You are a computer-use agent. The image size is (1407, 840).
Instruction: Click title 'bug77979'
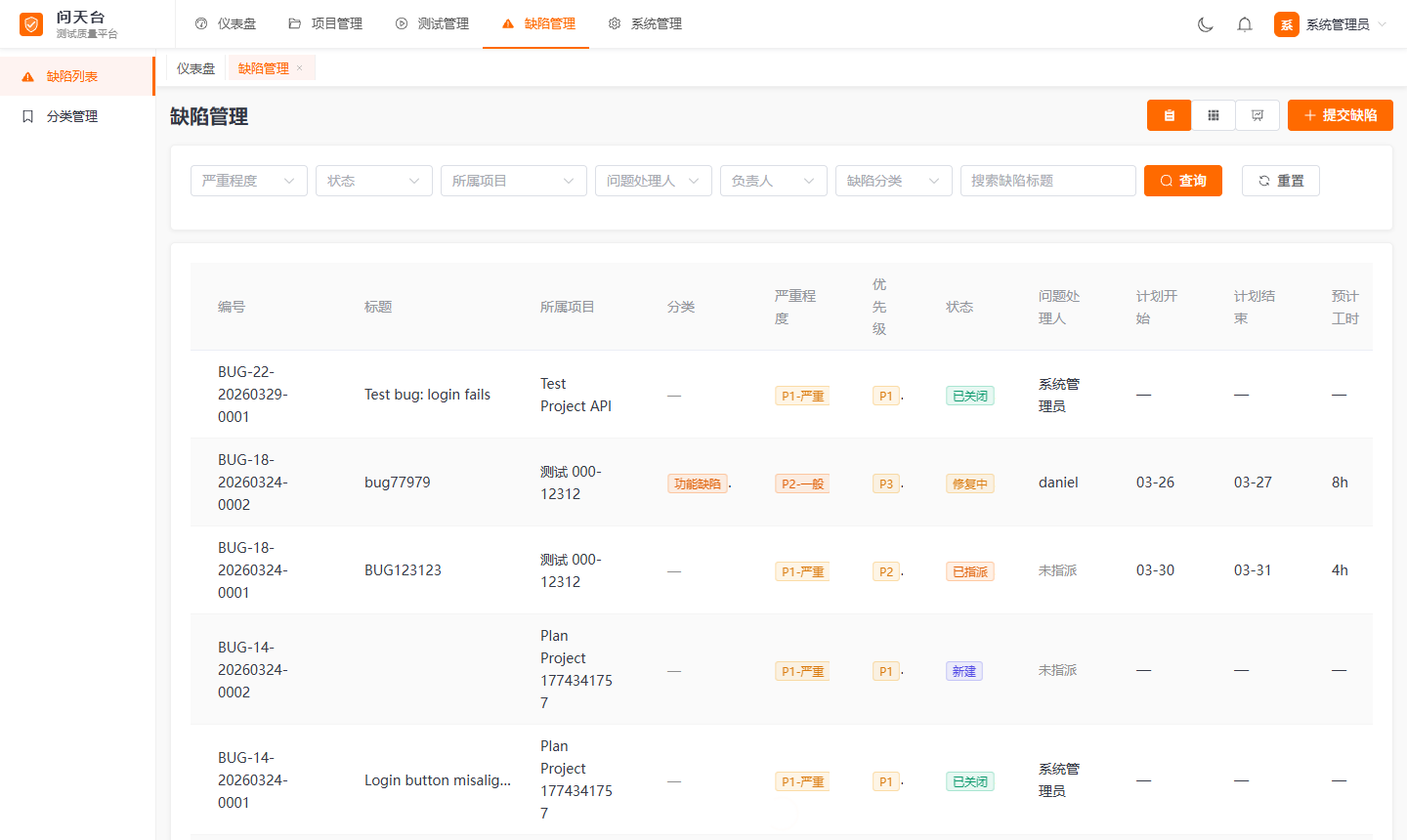point(398,483)
